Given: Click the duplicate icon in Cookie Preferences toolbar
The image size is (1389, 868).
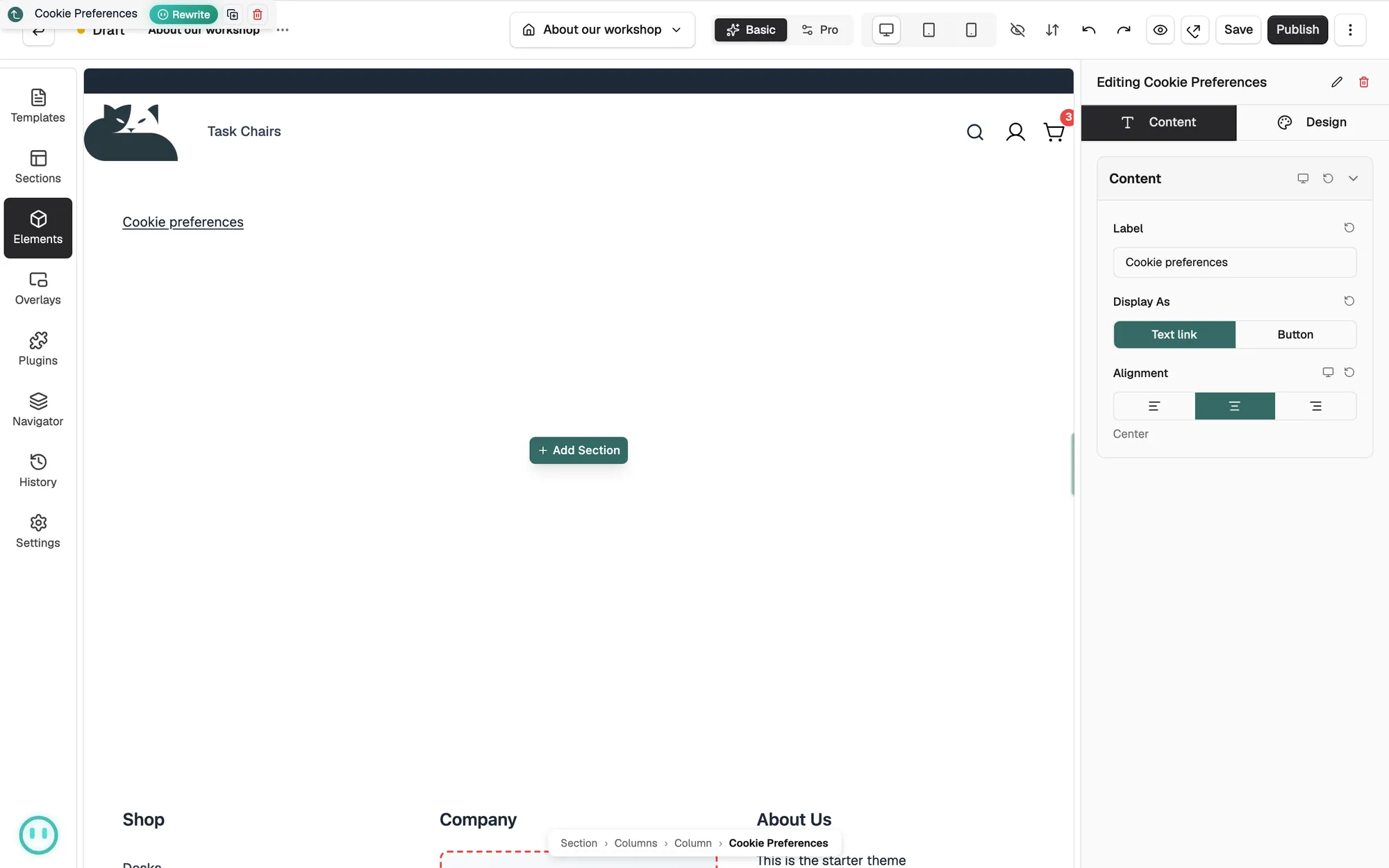Looking at the screenshot, I should click(x=233, y=15).
